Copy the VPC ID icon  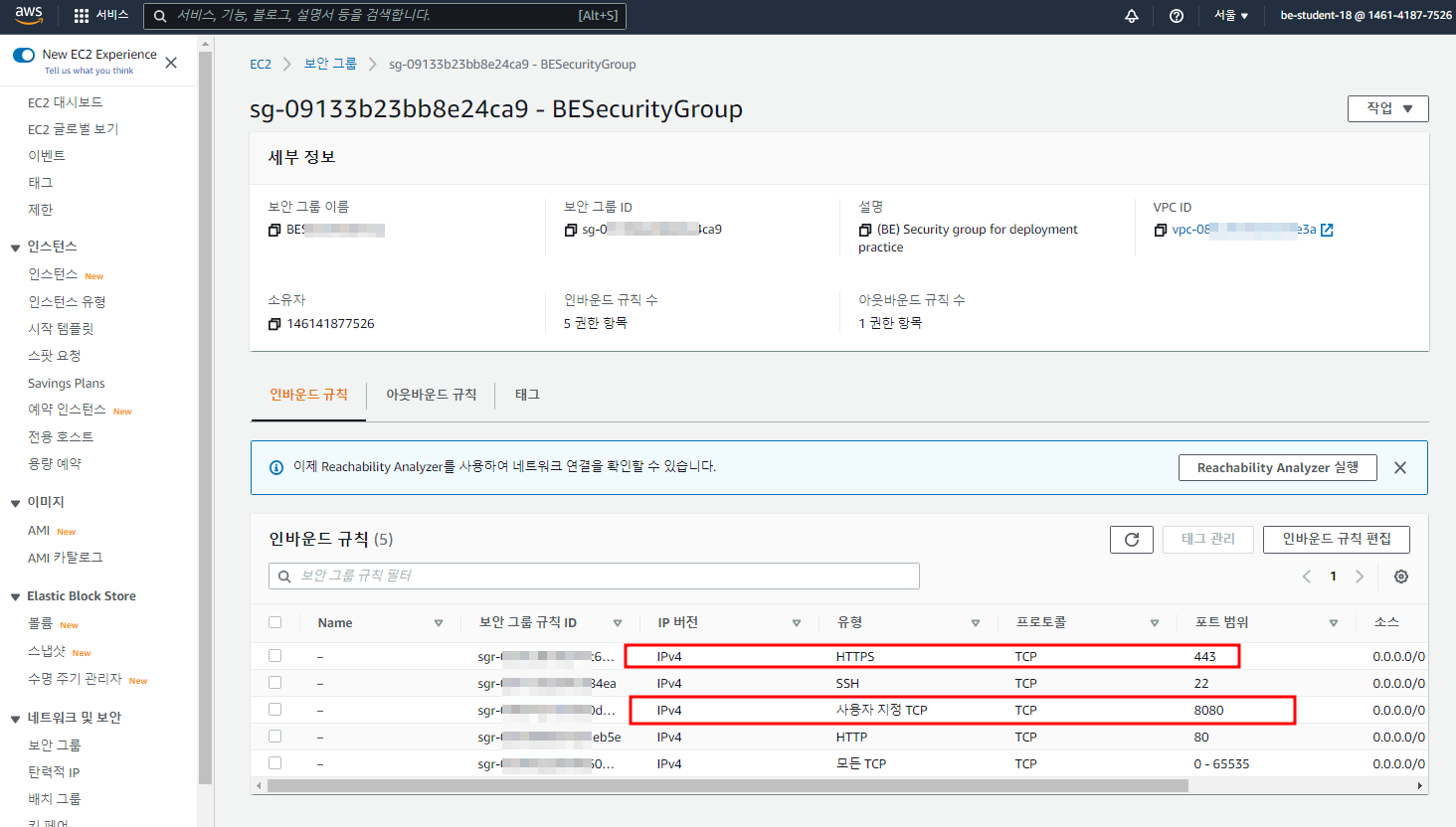point(1161,230)
